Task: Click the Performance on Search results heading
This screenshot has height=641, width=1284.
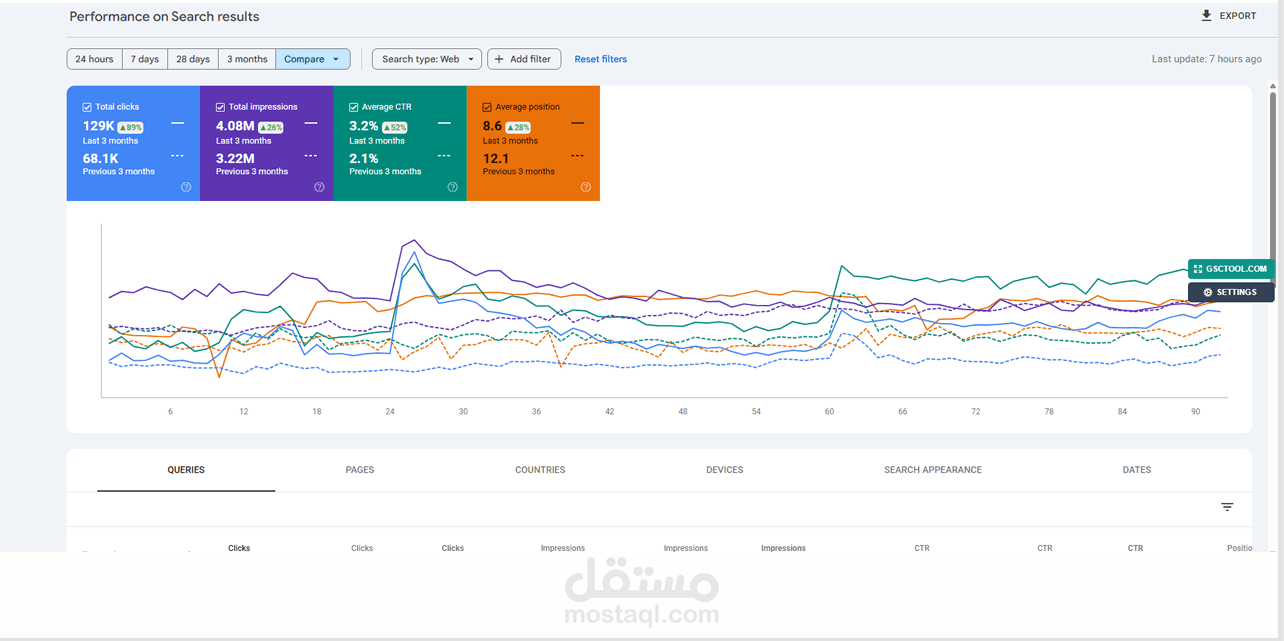Action: point(164,16)
